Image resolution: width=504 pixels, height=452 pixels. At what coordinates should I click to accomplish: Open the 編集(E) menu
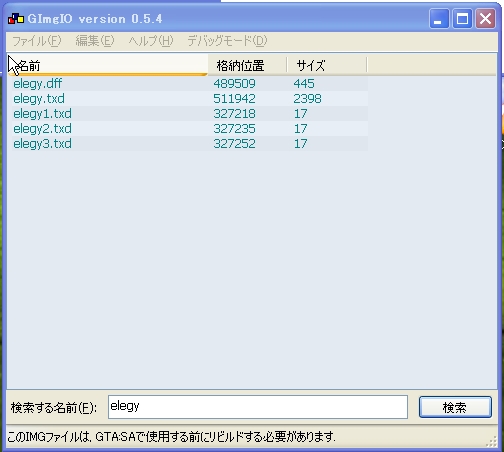[x=95, y=41]
